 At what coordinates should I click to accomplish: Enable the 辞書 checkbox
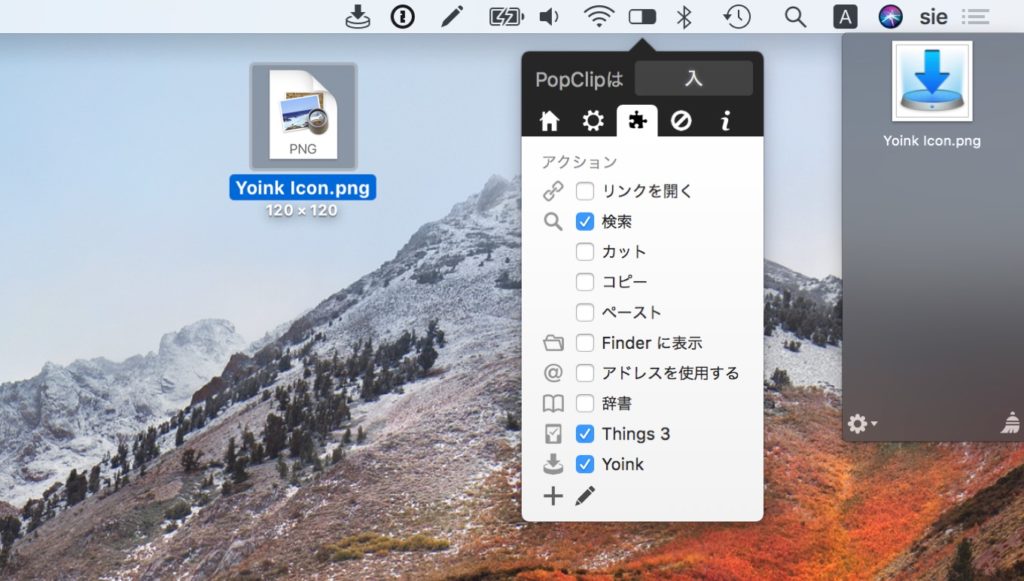[584, 403]
